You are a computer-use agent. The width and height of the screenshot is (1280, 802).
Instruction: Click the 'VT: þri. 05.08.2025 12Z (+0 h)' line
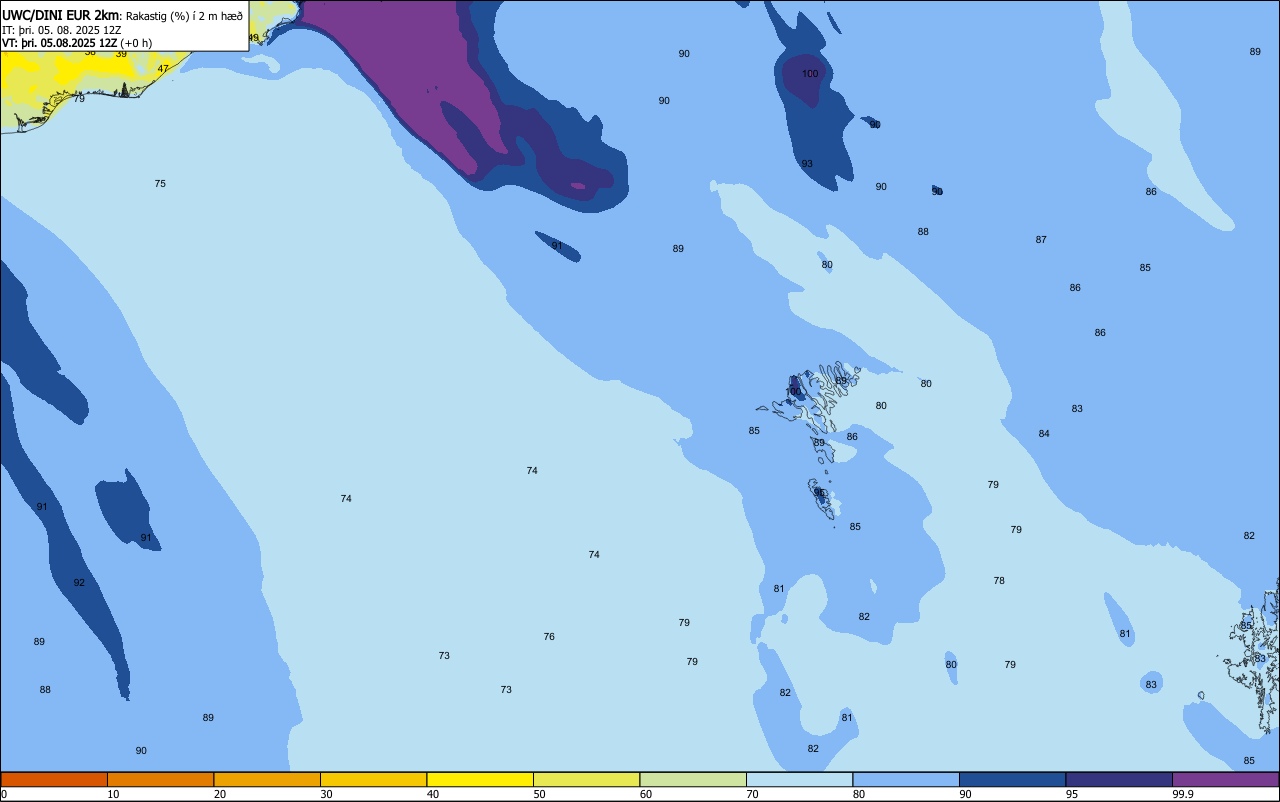(77, 43)
